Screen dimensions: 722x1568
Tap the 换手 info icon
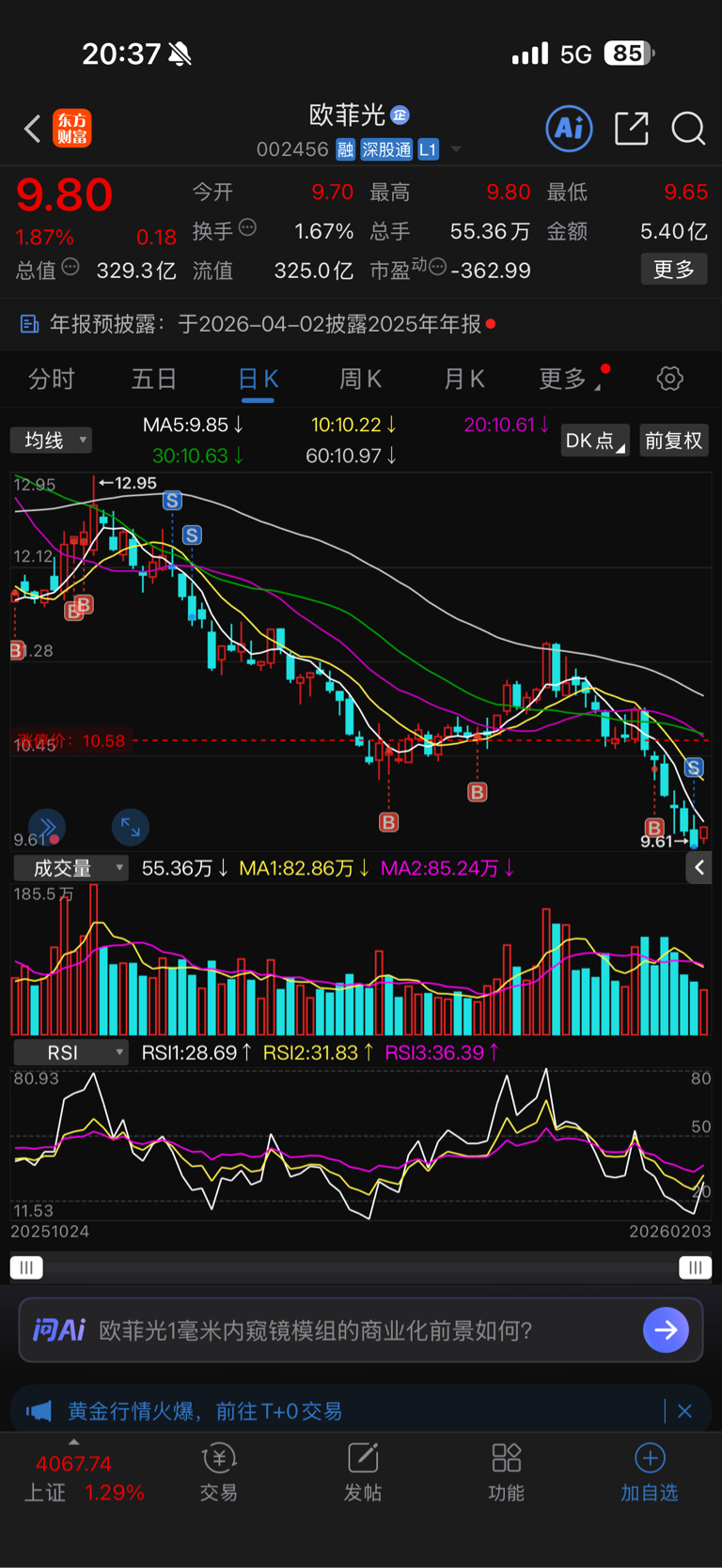(x=247, y=227)
